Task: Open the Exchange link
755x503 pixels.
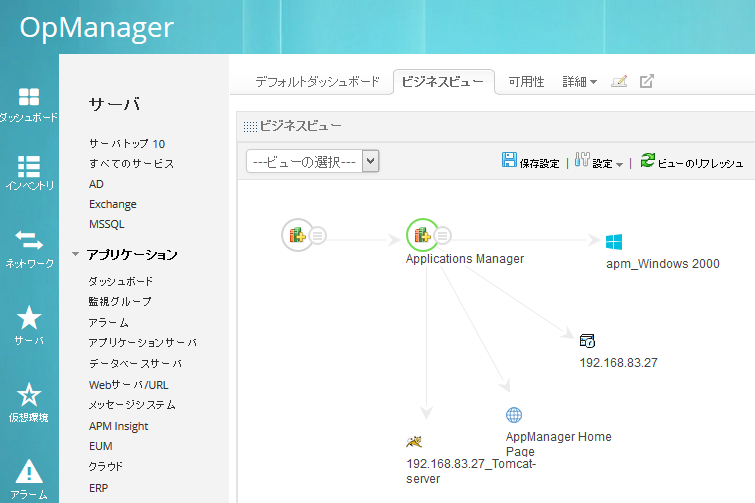Action: point(113,204)
